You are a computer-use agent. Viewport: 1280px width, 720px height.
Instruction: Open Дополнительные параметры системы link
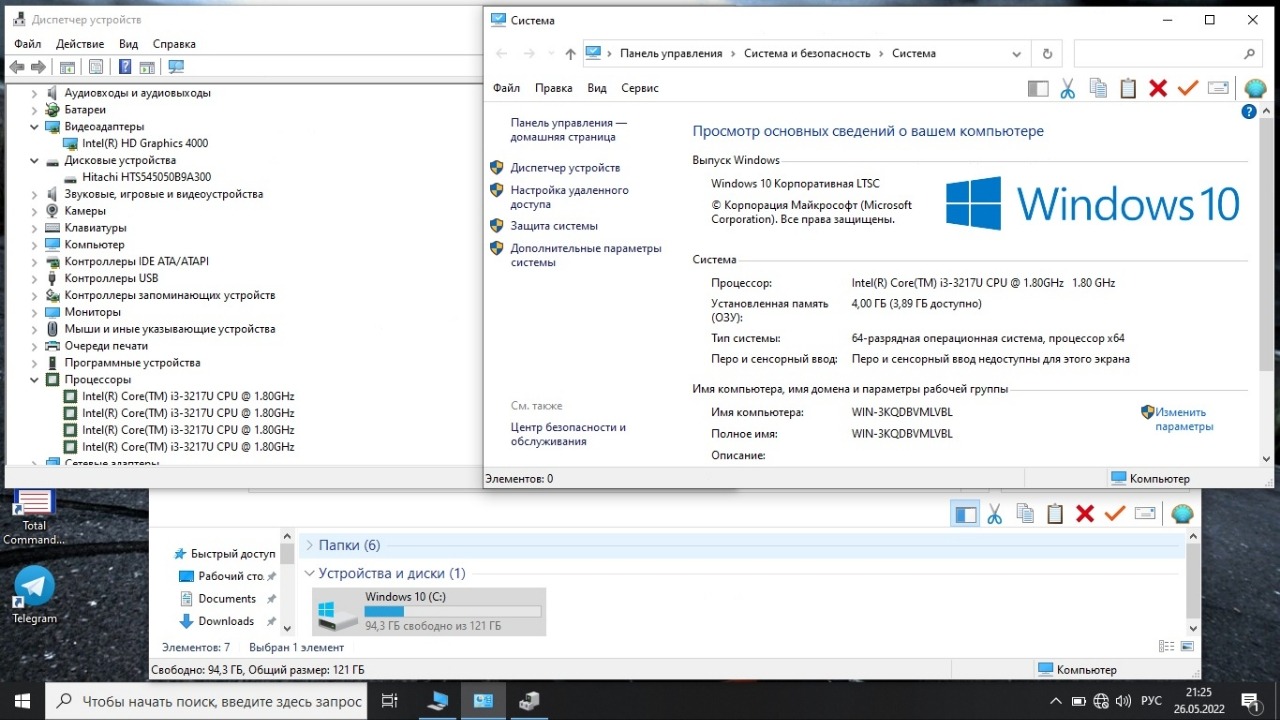[586, 255]
